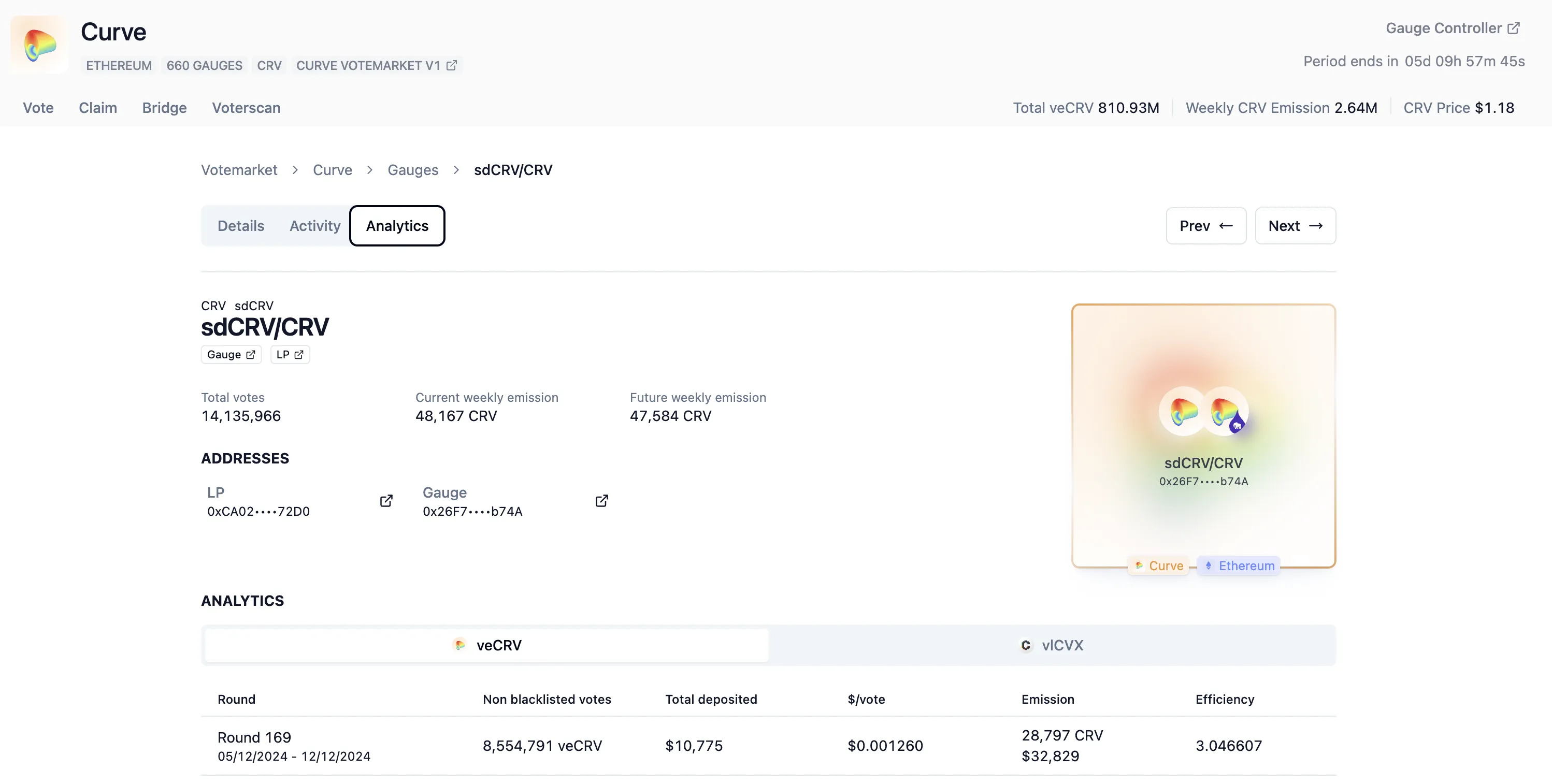Click the 8,554,791 veCRV cell
This screenshot has height=784, width=1552.
point(542,746)
